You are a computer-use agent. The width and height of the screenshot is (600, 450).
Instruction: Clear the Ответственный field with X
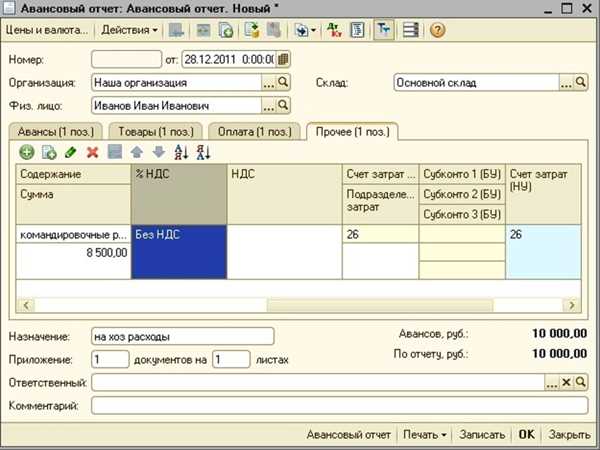coord(566,382)
